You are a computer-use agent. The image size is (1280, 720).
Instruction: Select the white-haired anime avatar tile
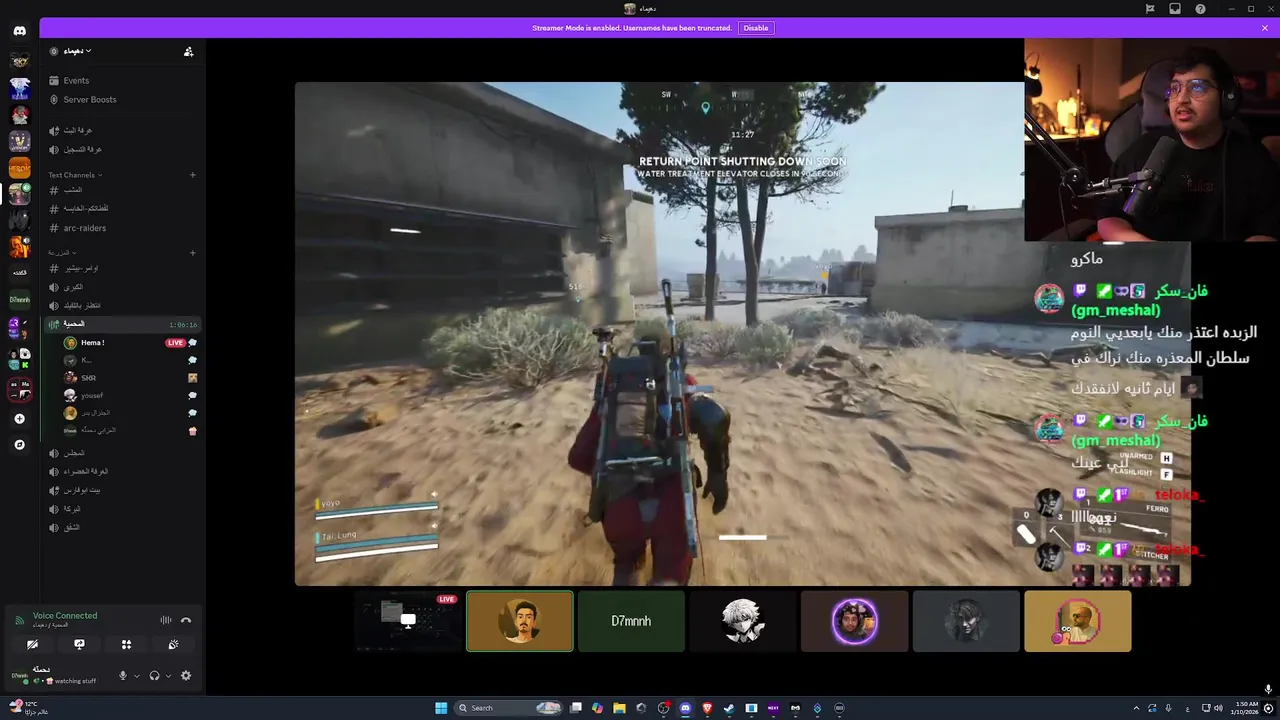743,621
